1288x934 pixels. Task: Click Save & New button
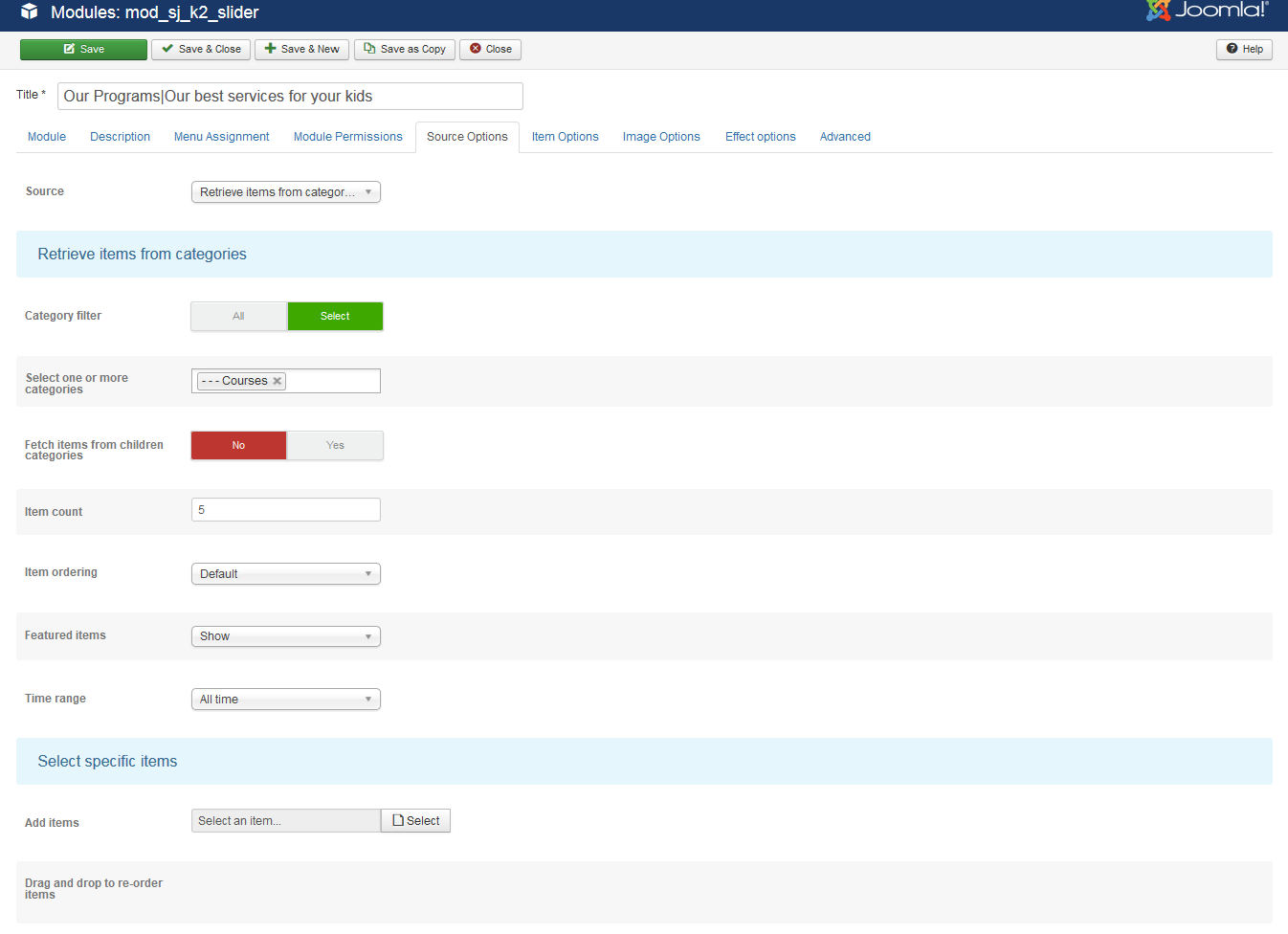(301, 49)
